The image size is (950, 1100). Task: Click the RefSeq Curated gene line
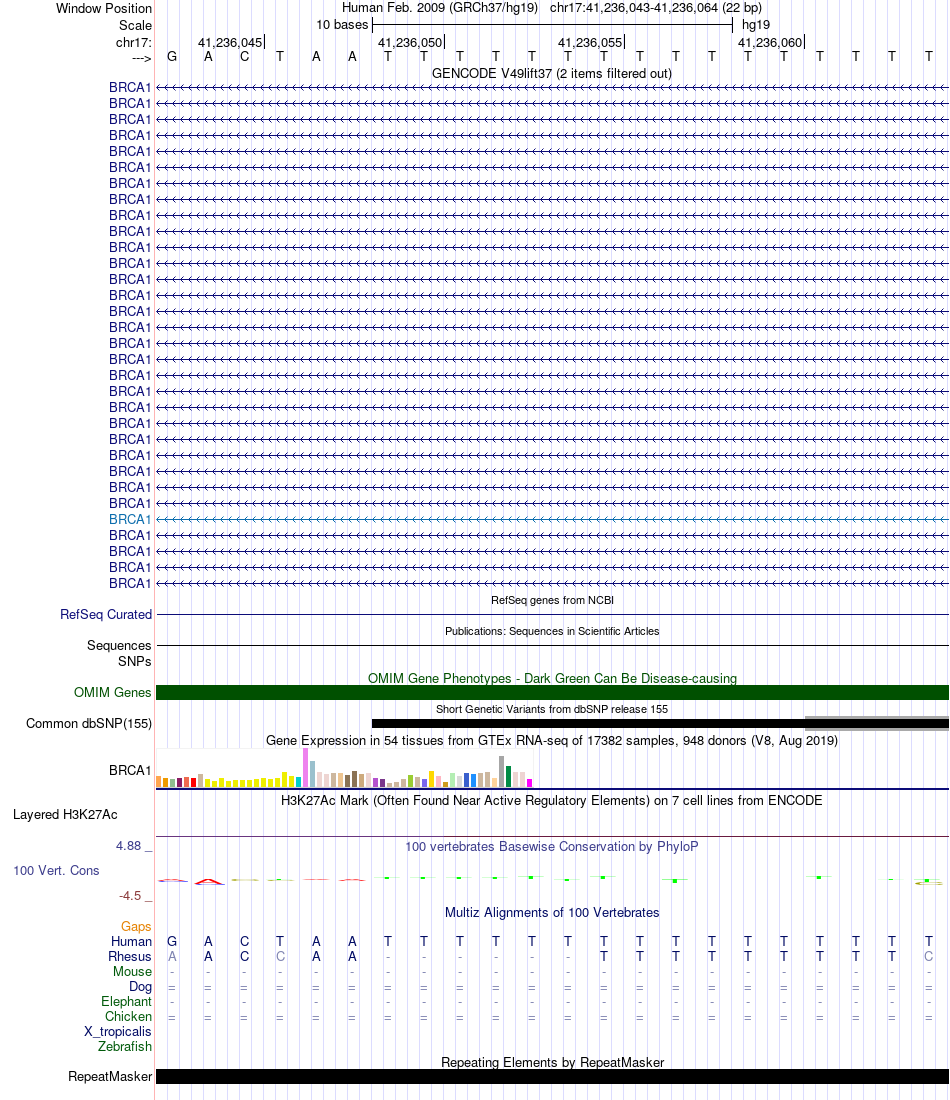(x=552, y=615)
